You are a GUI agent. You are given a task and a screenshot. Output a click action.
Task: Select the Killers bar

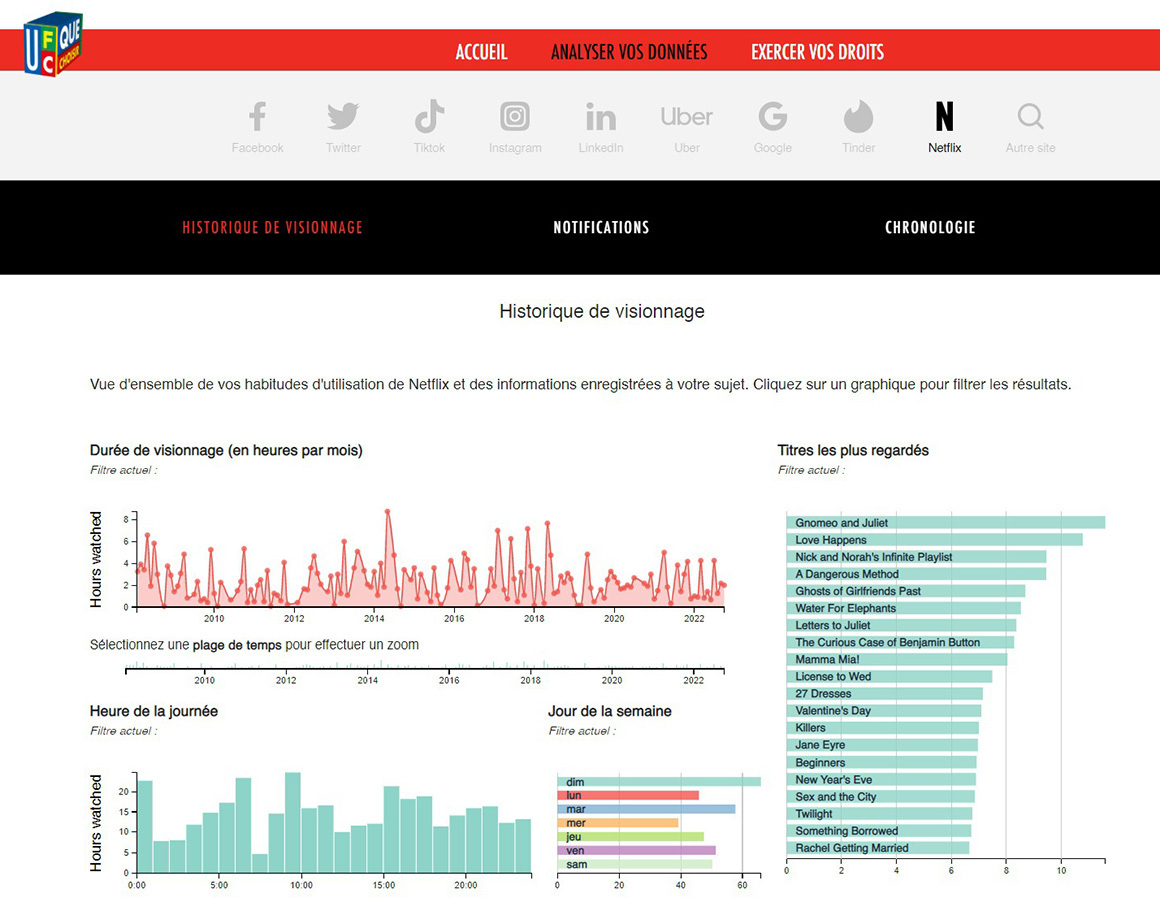point(883,728)
